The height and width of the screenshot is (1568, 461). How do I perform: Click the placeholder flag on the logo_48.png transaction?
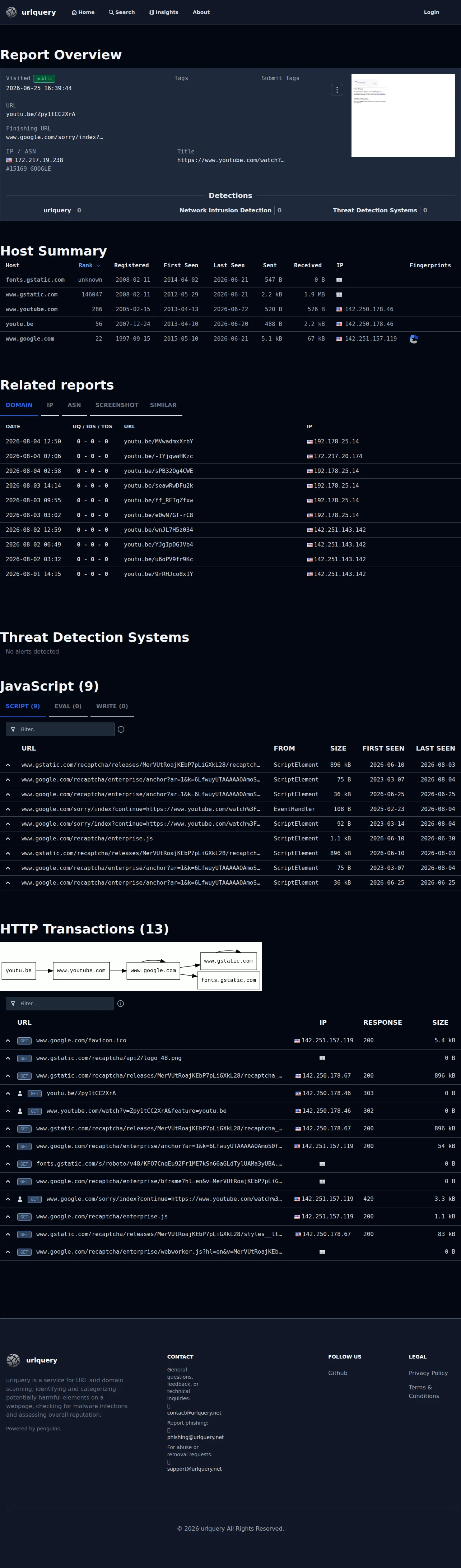tap(322, 1059)
